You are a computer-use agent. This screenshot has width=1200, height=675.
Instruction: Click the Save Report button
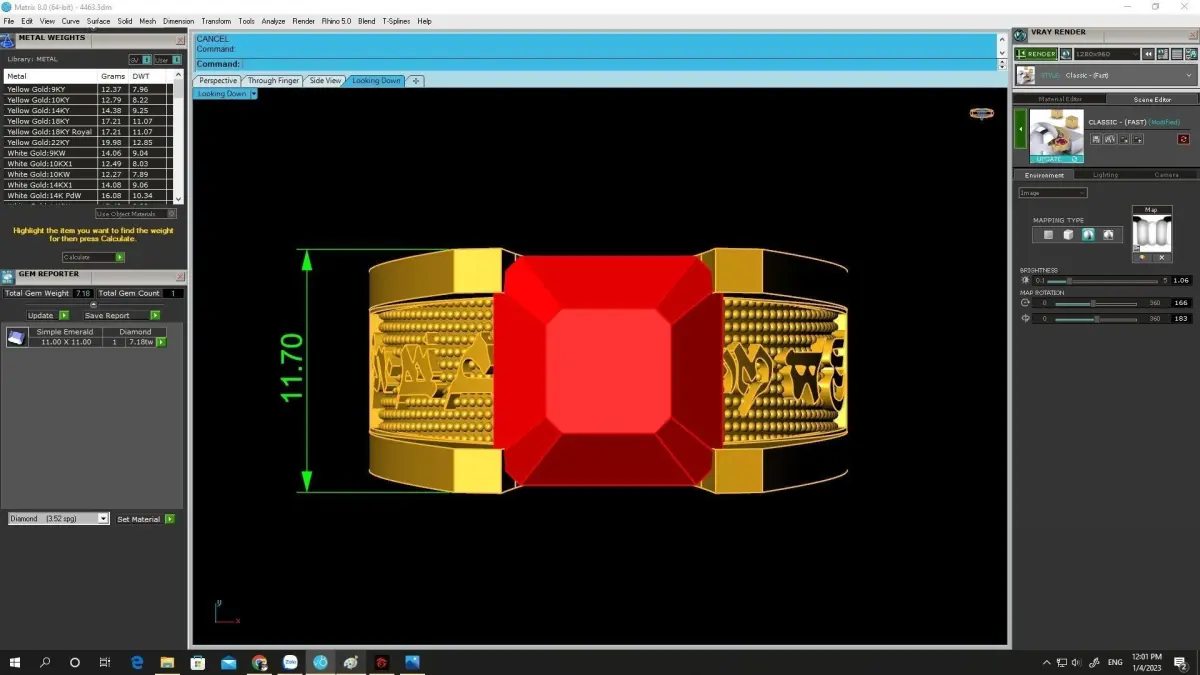[x=122, y=315]
